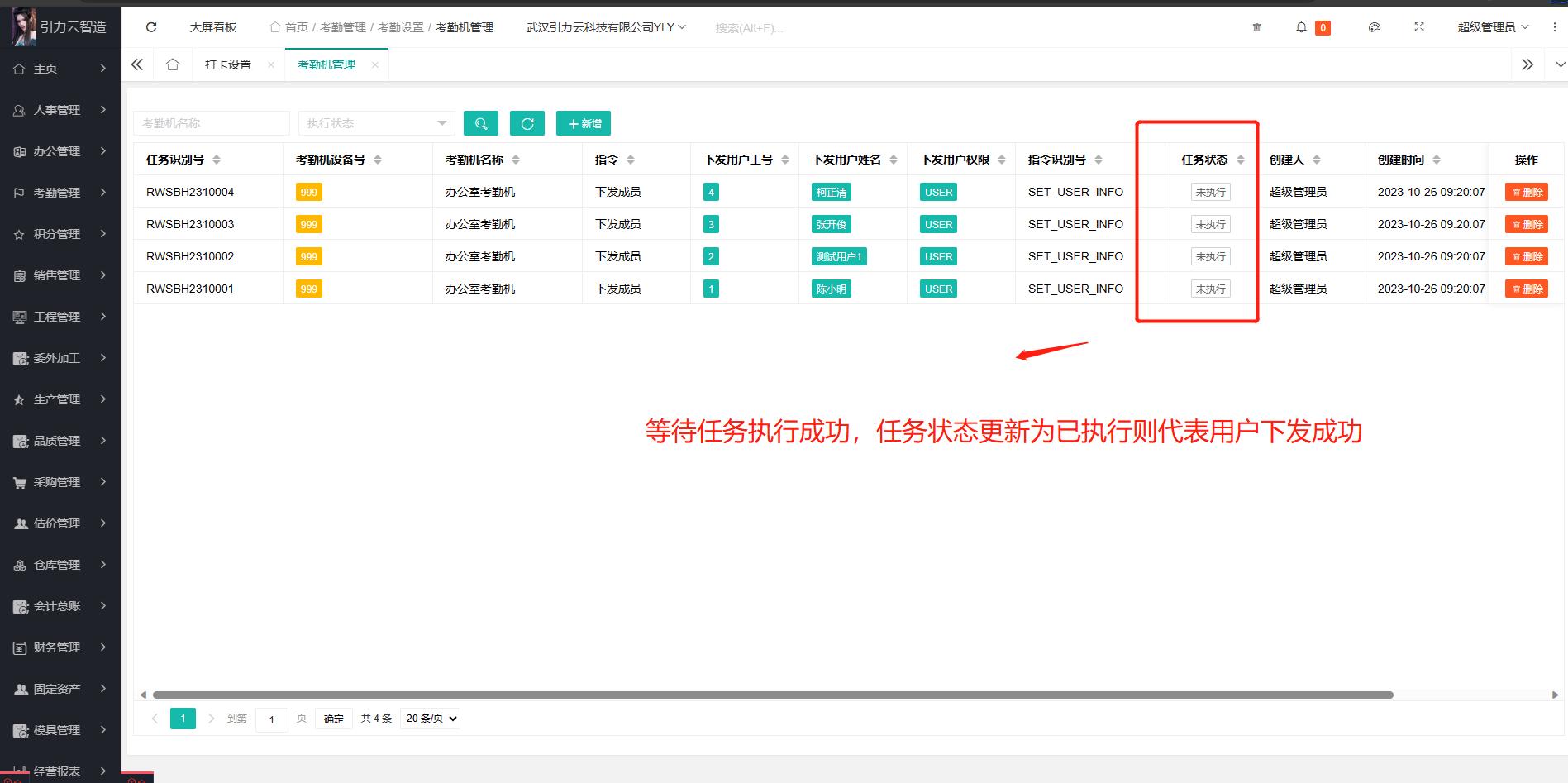The image size is (1568, 783).
Task: Sort by 任务状态 column arrows
Action: click(x=1241, y=160)
